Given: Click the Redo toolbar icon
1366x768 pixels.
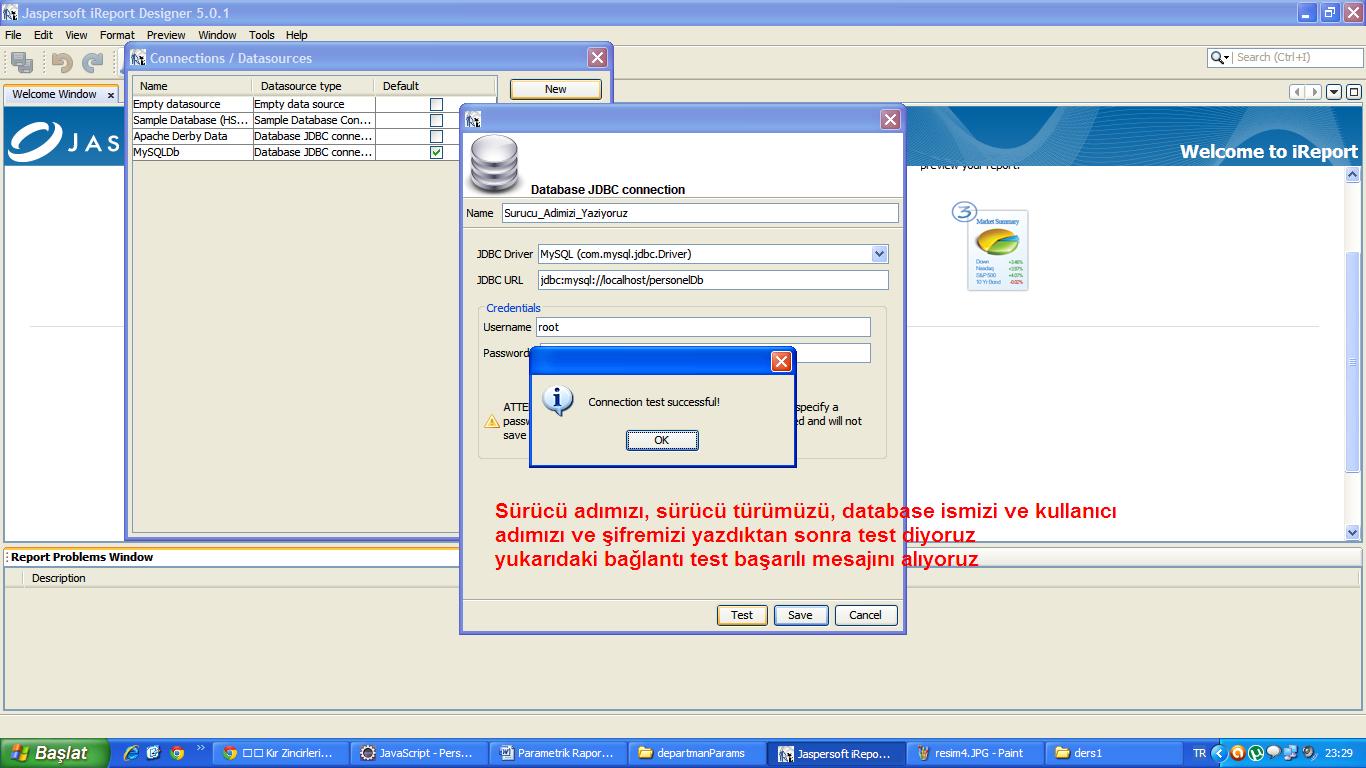Looking at the screenshot, I should [93, 62].
